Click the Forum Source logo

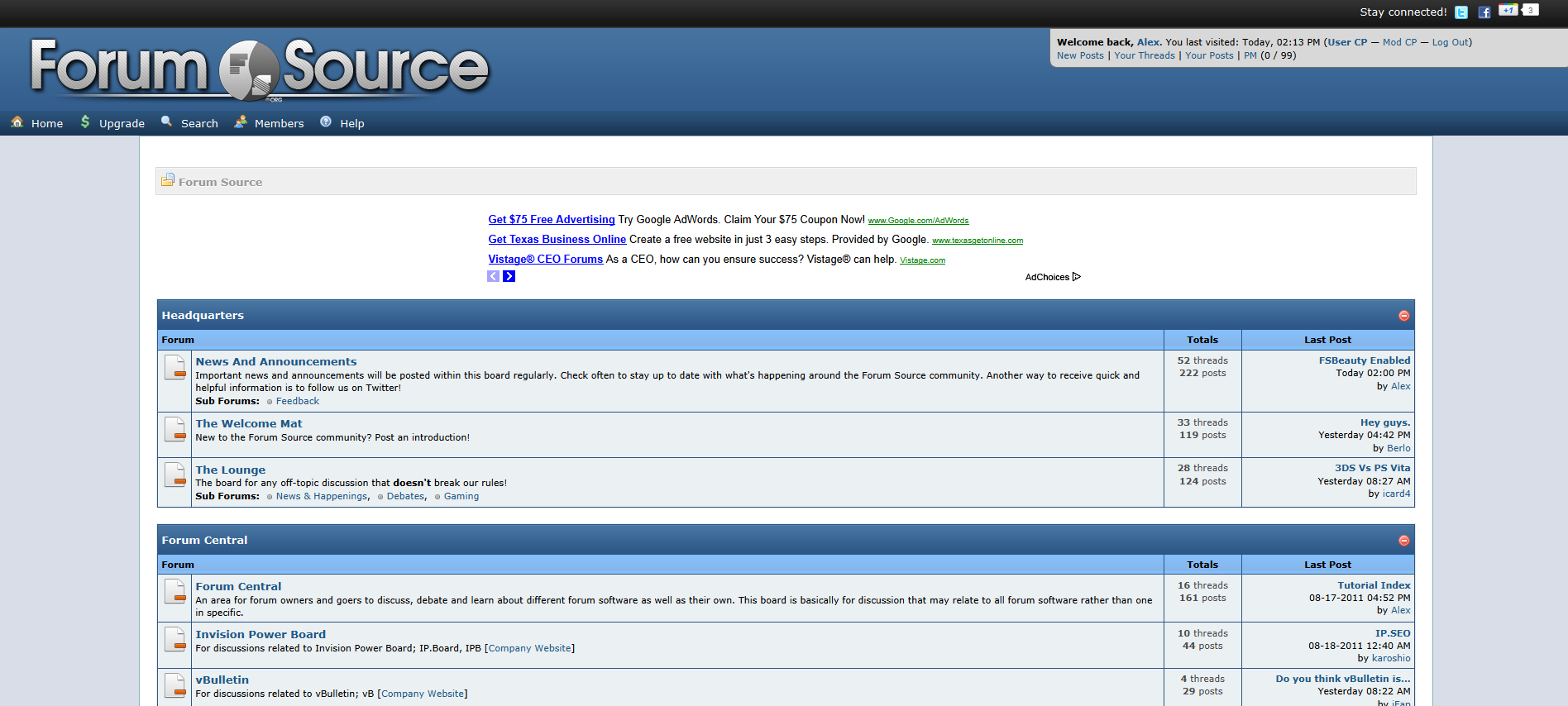(x=260, y=69)
